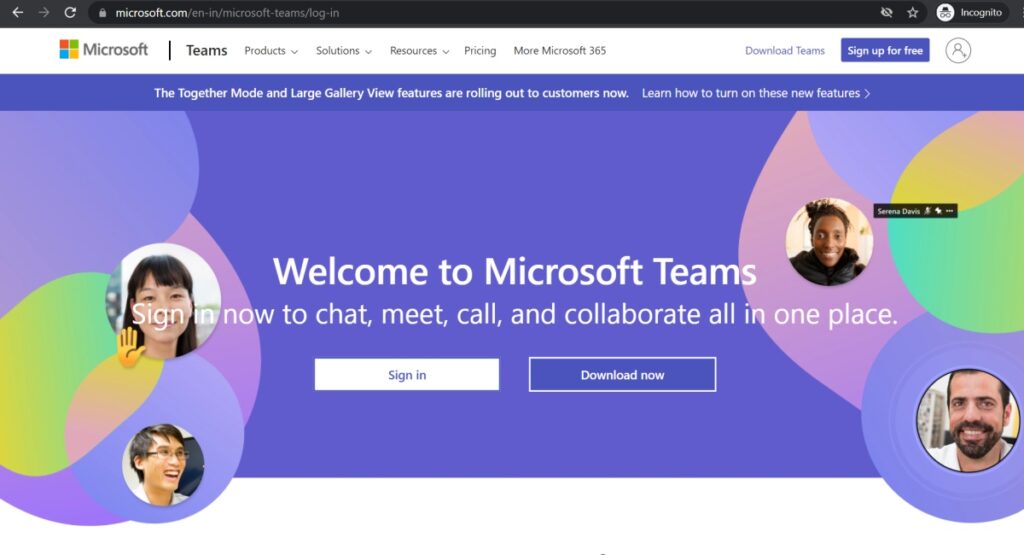Image resolution: width=1024 pixels, height=555 pixels.
Task: Click the photo of woman with raised hand
Action: [x=163, y=302]
